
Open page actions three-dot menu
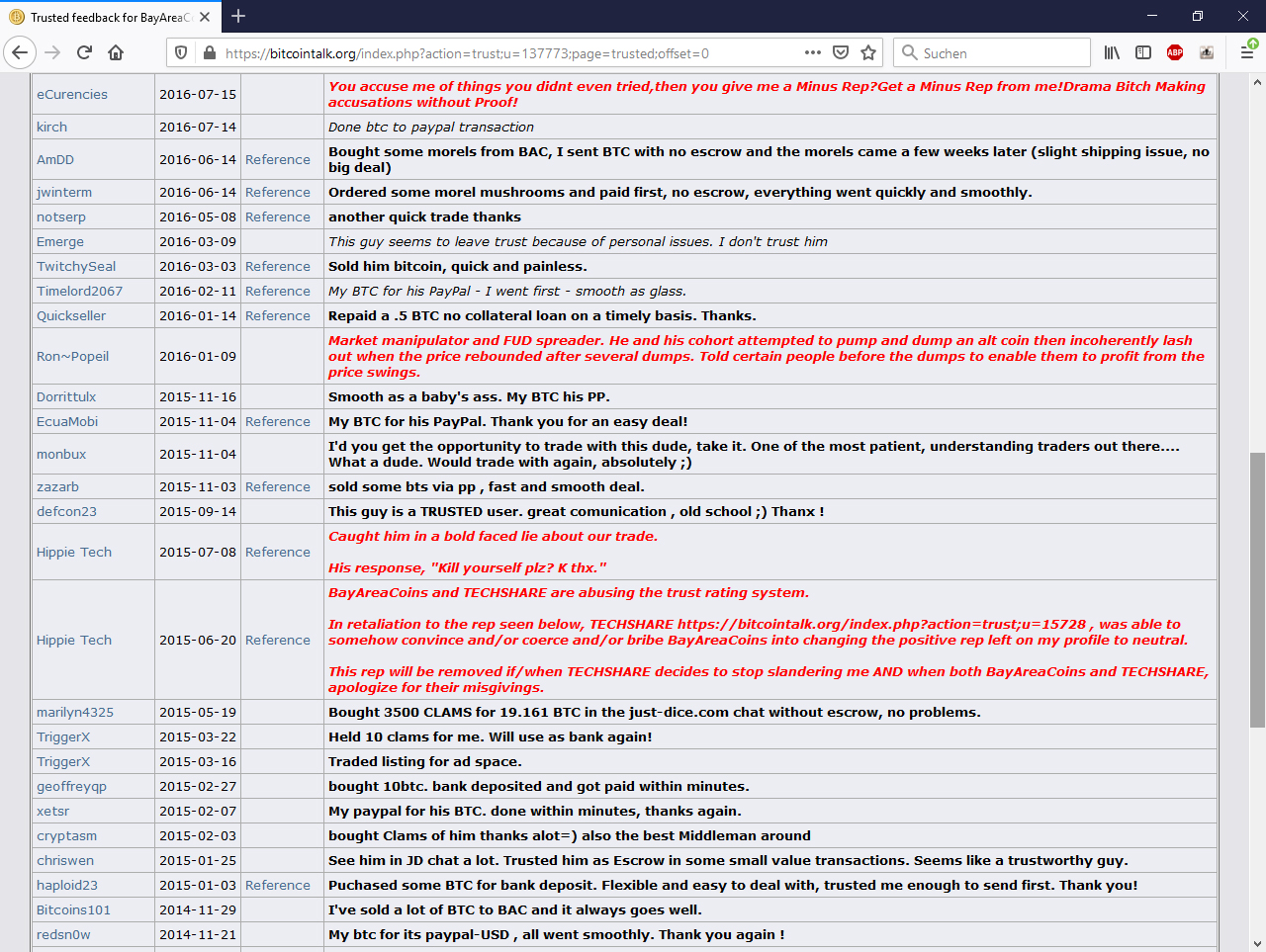(813, 52)
